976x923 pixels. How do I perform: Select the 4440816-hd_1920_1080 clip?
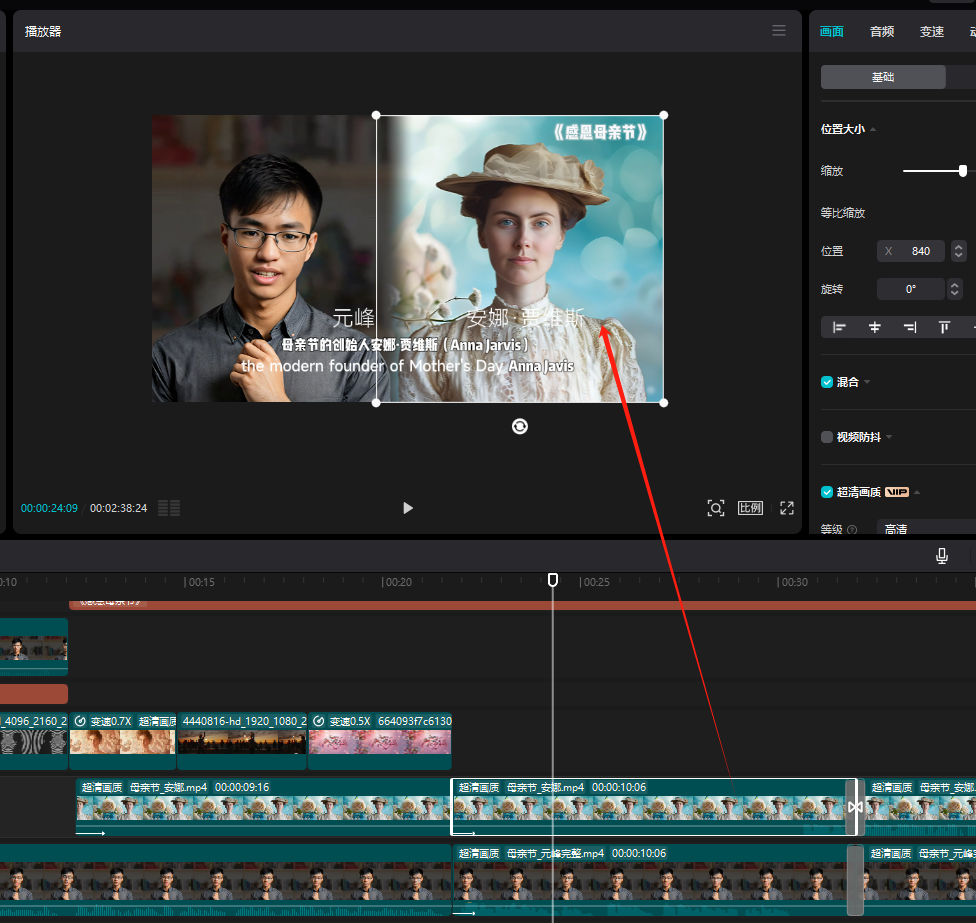[x=242, y=741]
